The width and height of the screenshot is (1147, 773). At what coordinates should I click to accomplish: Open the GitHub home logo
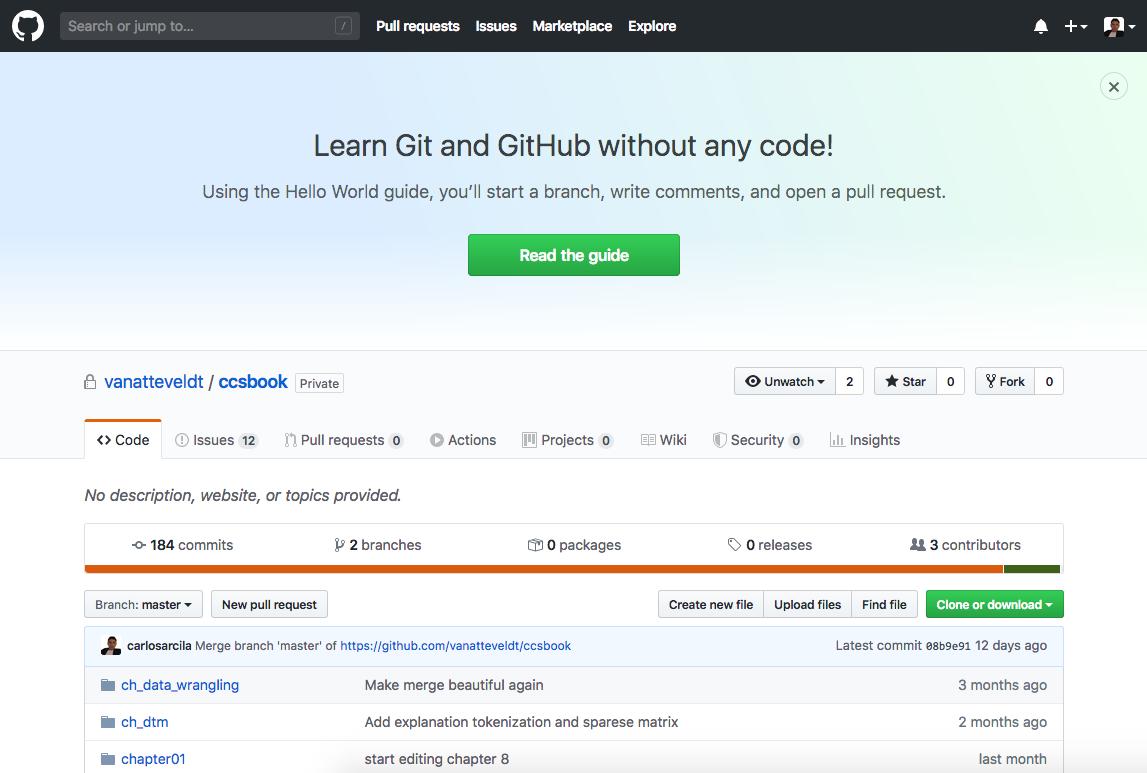[x=28, y=26]
